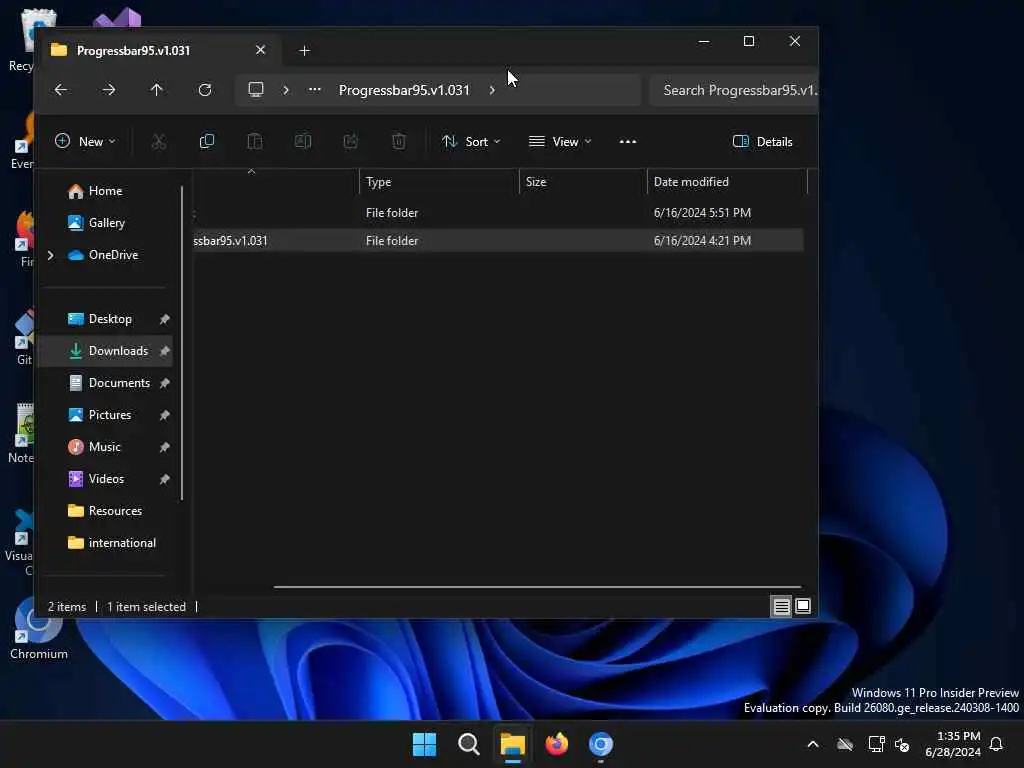Go back with the Back arrow
This screenshot has height=768, width=1024.
click(61, 89)
